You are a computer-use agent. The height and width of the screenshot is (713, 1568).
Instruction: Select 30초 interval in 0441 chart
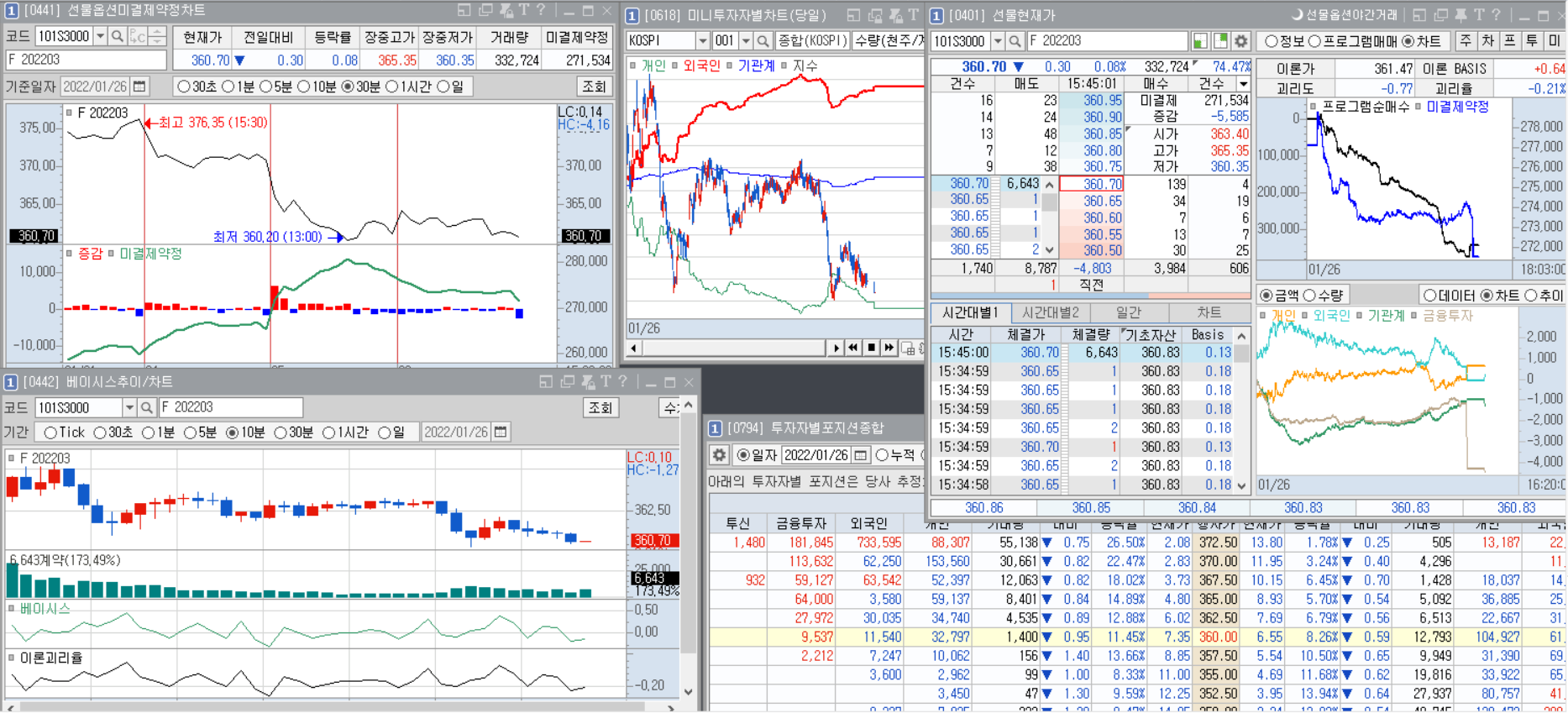coord(197,87)
